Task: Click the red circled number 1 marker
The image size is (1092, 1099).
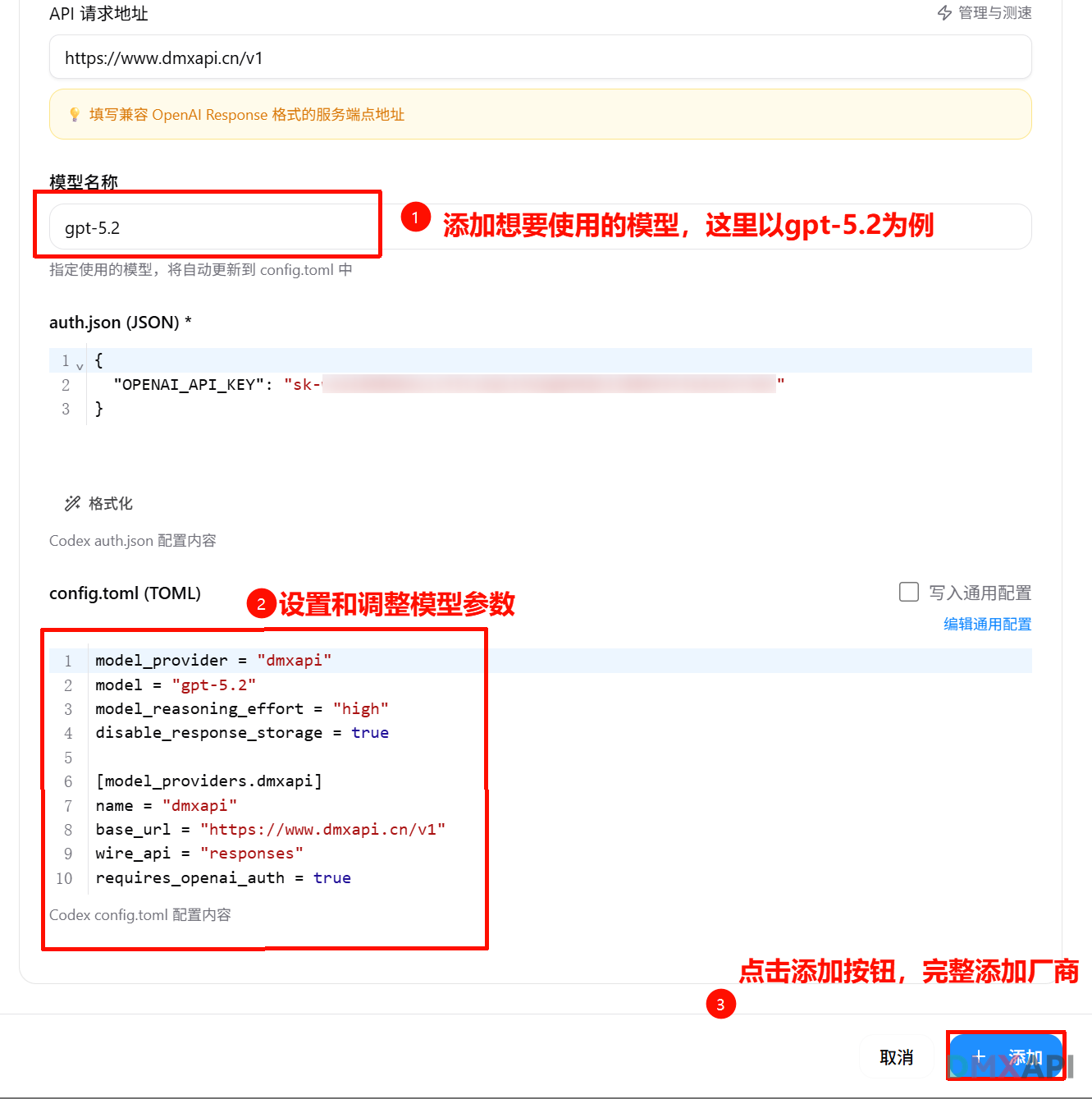Action: click(416, 218)
